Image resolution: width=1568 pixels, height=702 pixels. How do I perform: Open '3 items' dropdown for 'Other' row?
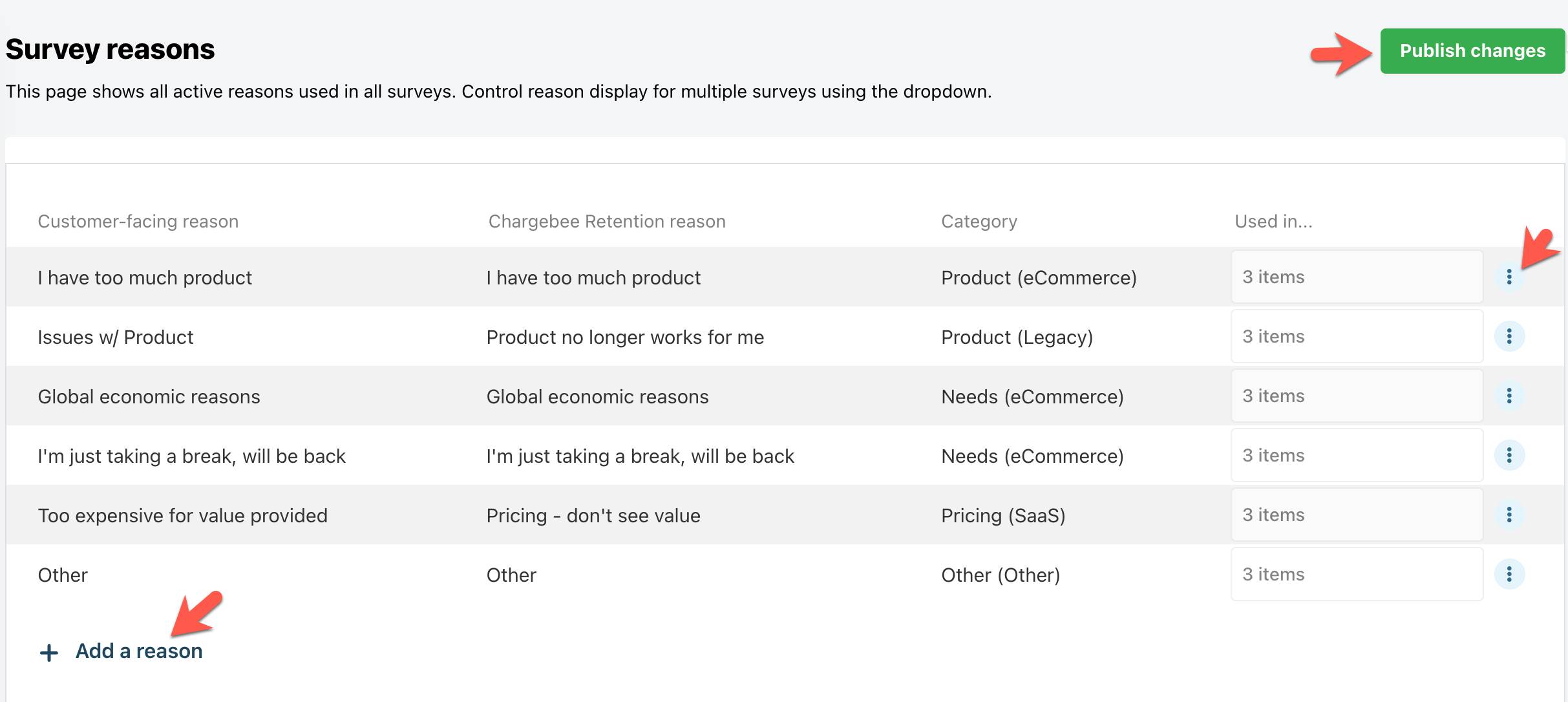(x=1356, y=574)
